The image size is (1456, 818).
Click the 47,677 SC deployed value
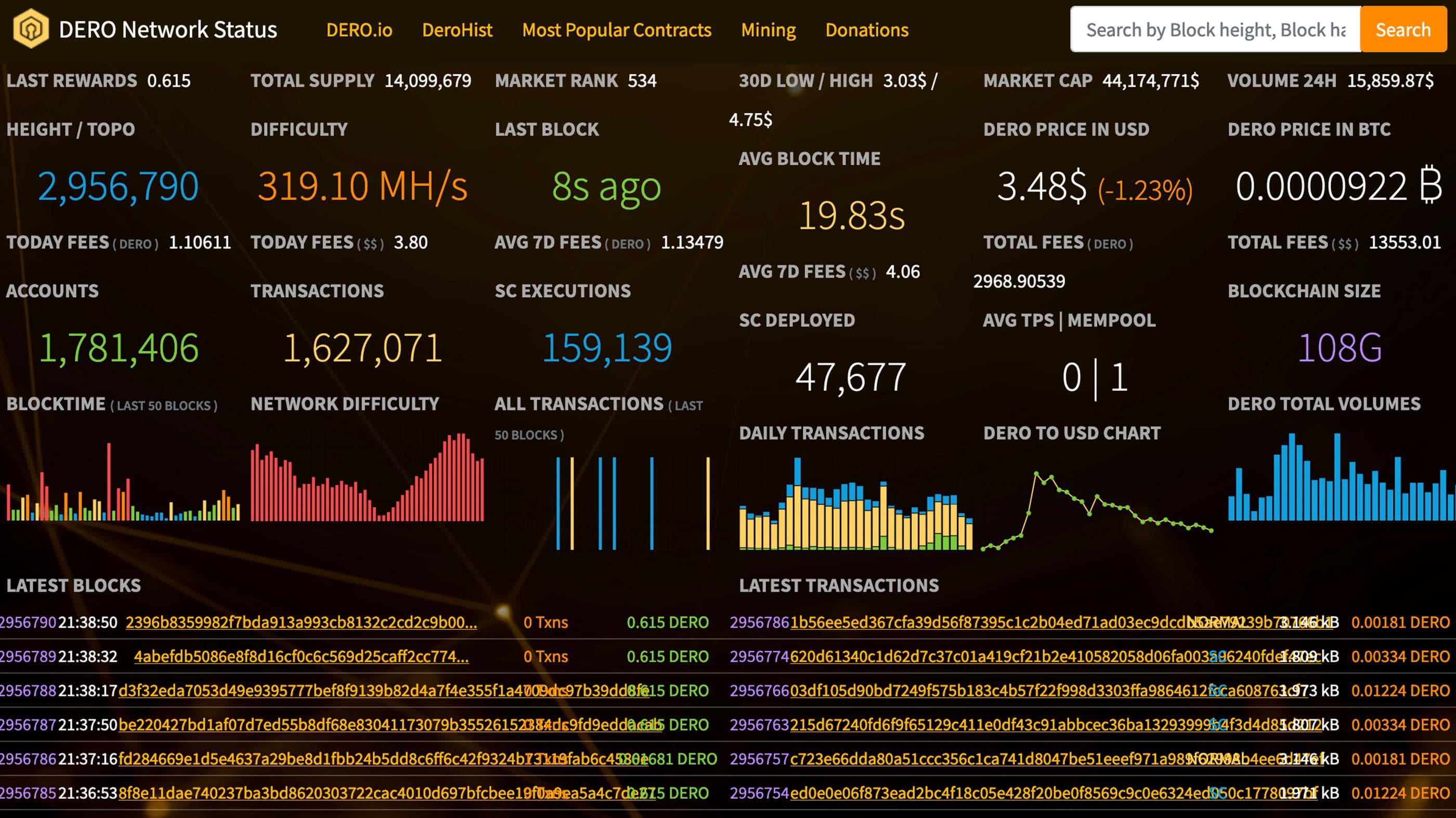pyautogui.click(x=851, y=377)
